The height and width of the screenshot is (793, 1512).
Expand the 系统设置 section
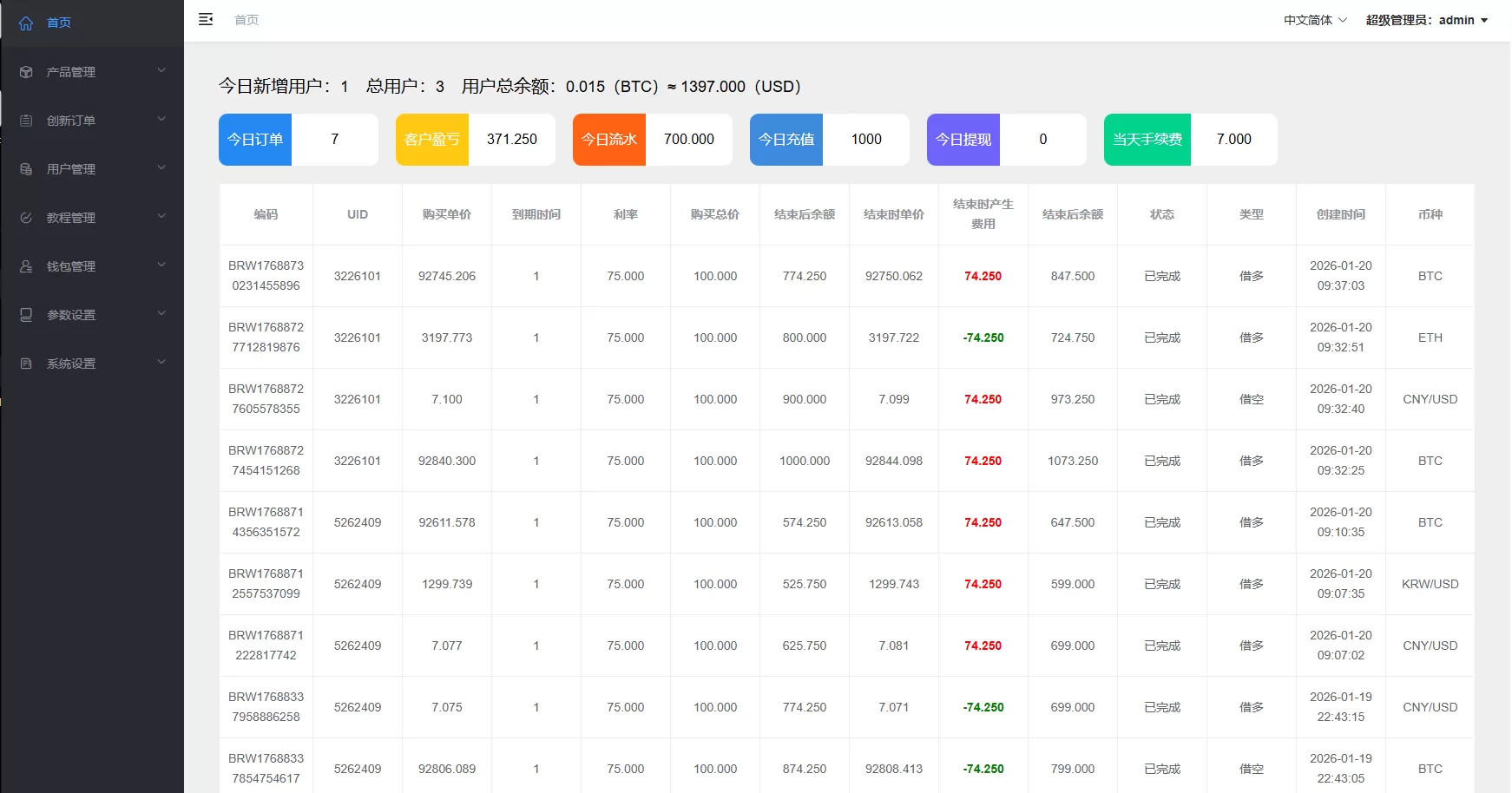pos(161,363)
